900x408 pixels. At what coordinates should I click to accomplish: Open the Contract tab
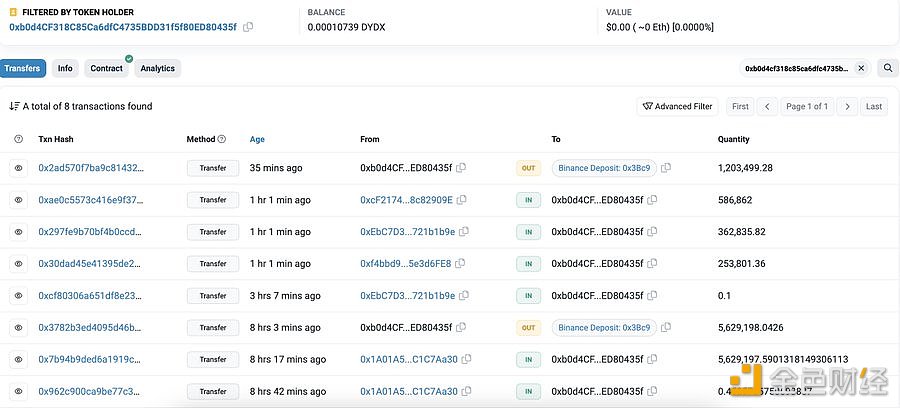coord(107,68)
